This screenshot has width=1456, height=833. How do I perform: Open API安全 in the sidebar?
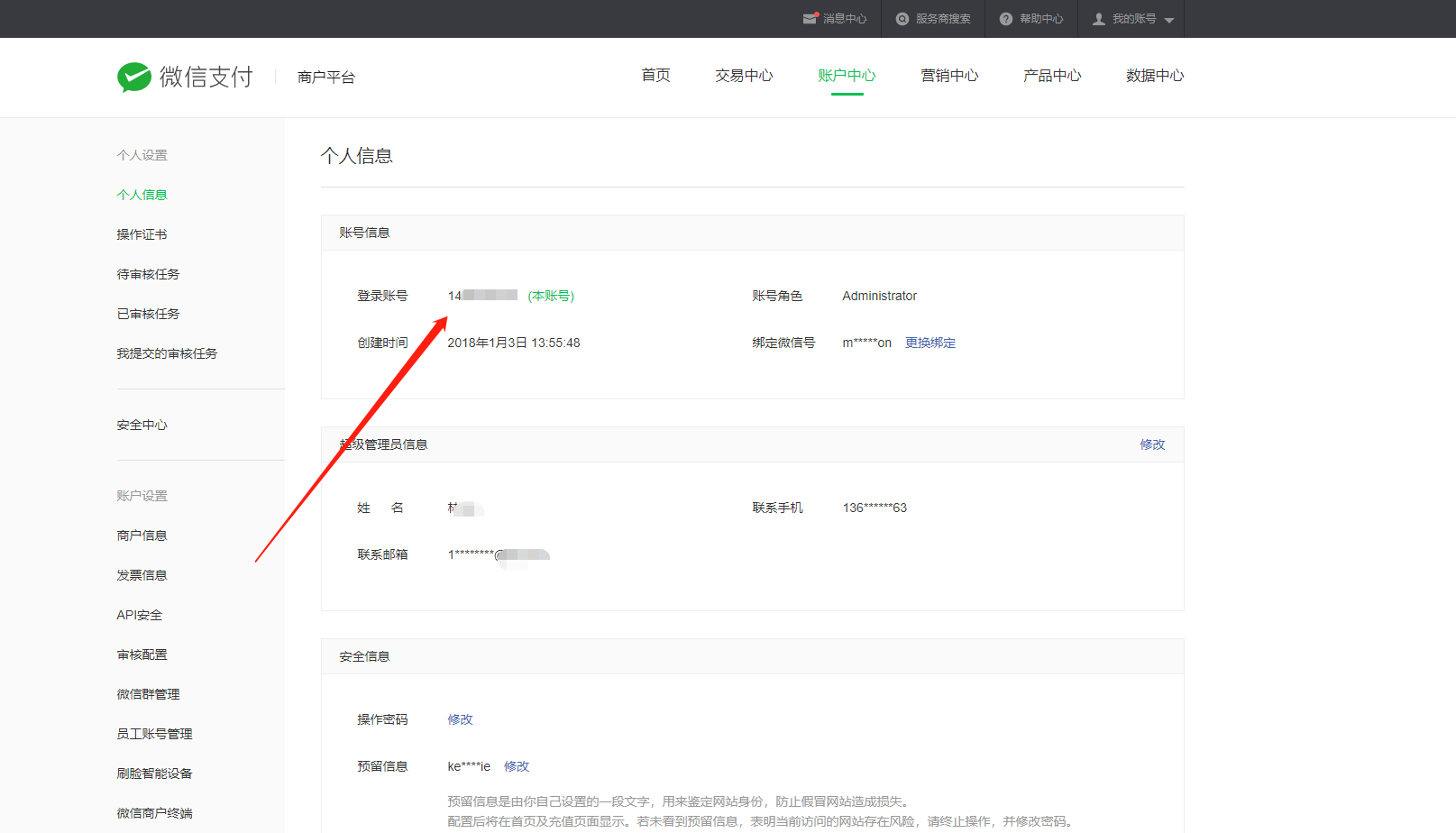coord(139,615)
